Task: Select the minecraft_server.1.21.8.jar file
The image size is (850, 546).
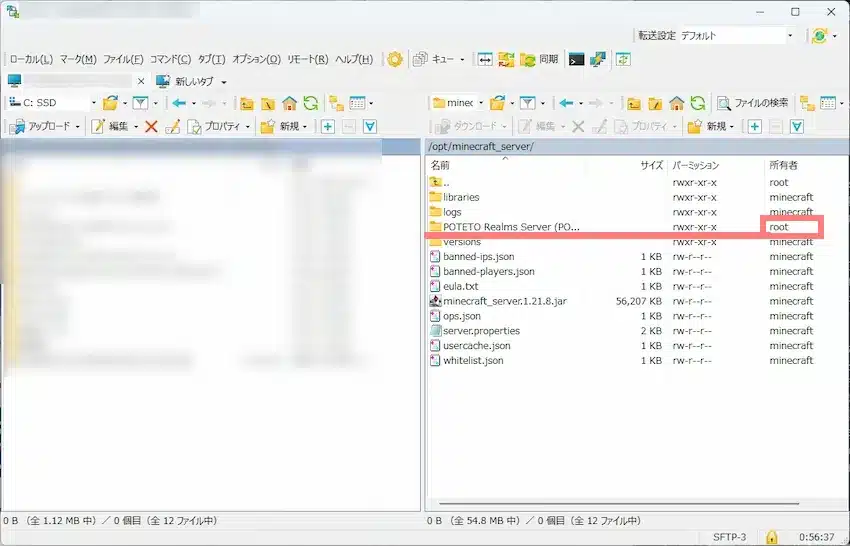Action: click(503, 301)
